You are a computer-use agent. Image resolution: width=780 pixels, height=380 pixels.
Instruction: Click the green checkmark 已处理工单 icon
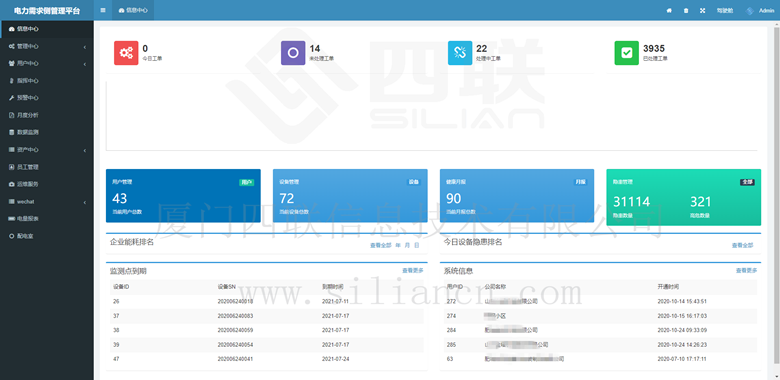(x=627, y=53)
